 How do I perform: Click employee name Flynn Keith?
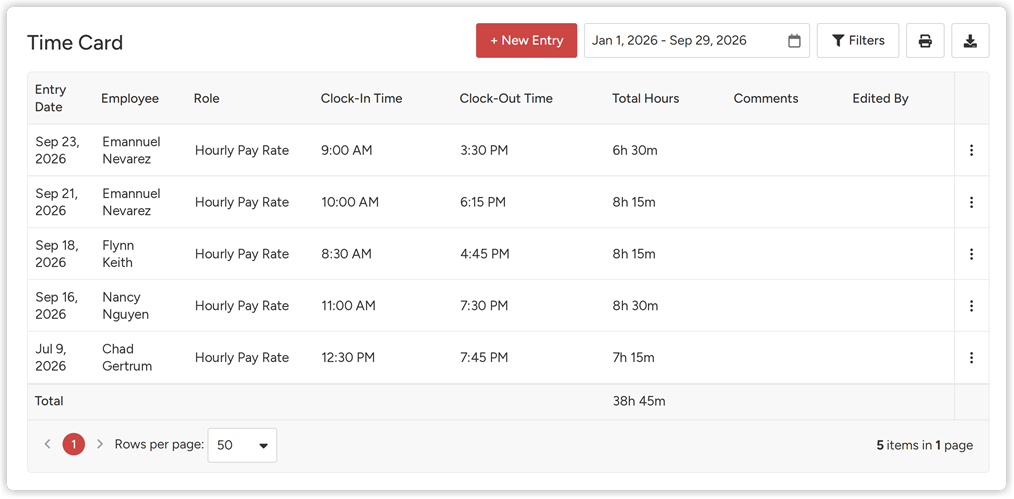tap(118, 254)
